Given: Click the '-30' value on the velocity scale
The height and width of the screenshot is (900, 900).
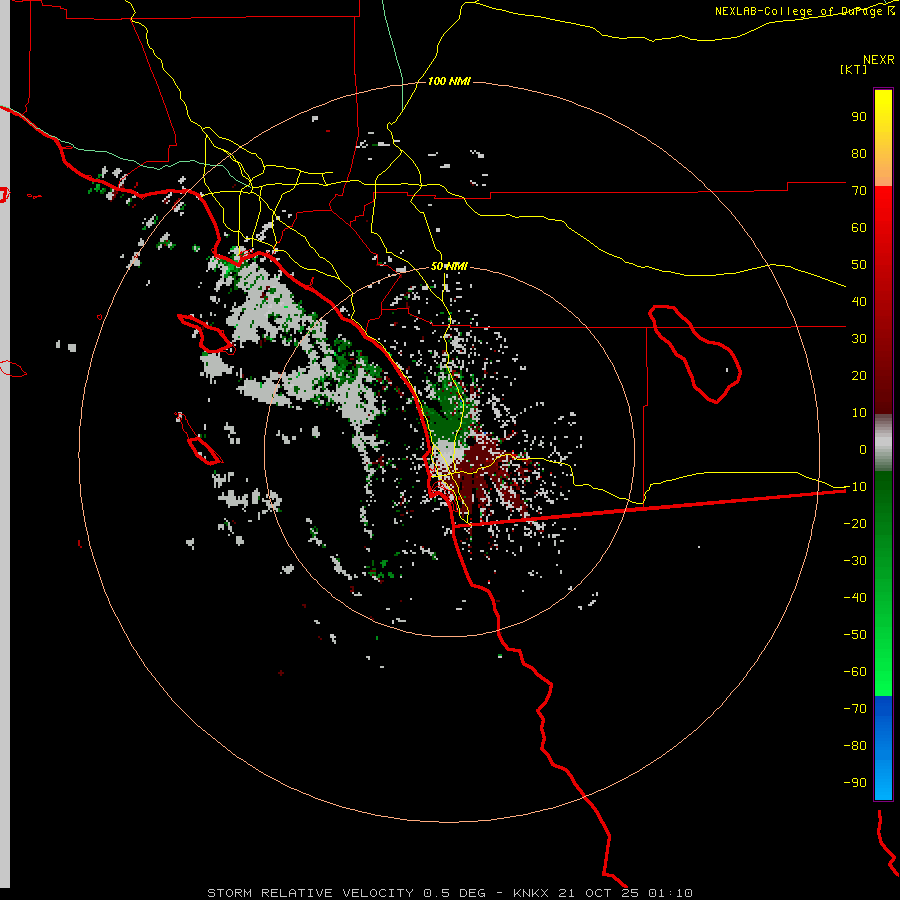Looking at the screenshot, I should click(x=855, y=561).
